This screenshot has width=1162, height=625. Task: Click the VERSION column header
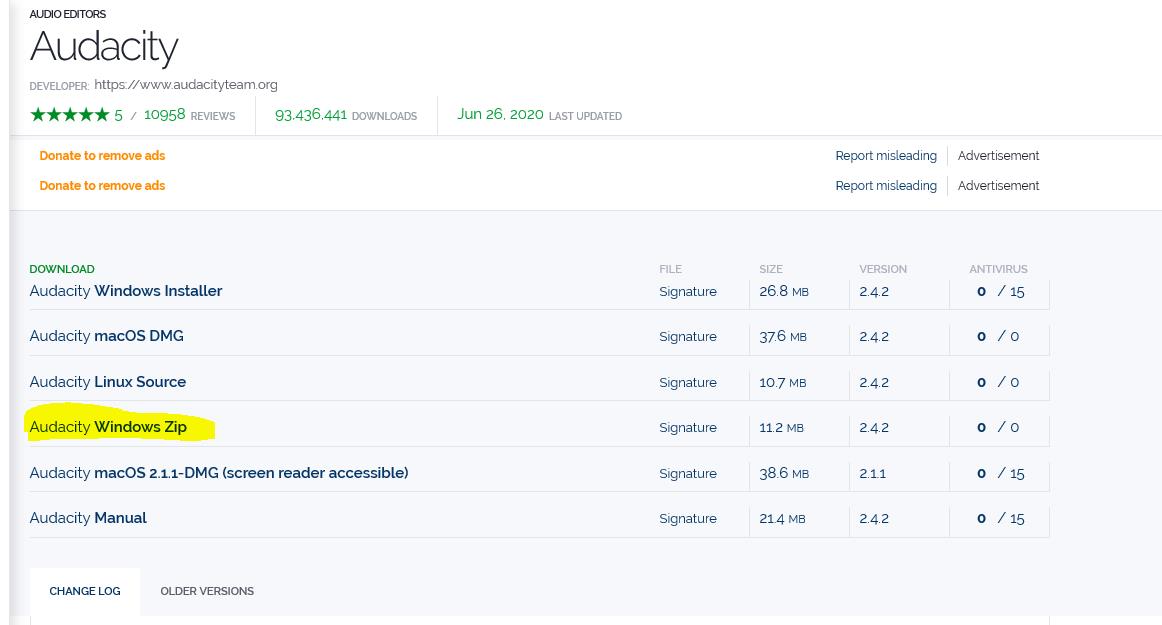883,269
